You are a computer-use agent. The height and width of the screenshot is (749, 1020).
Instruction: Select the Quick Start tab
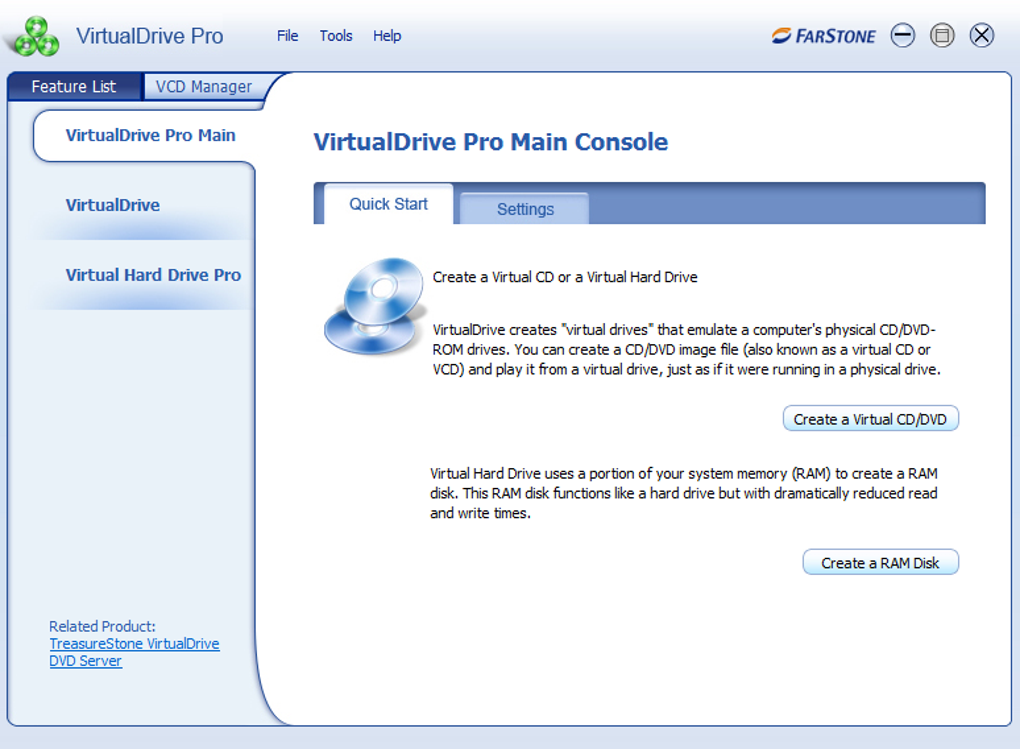[388, 204]
